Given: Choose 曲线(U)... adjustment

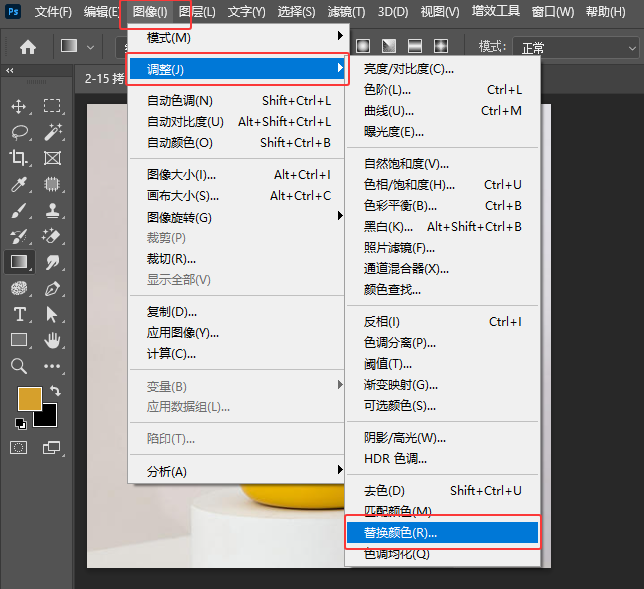Looking at the screenshot, I should 442,111.
